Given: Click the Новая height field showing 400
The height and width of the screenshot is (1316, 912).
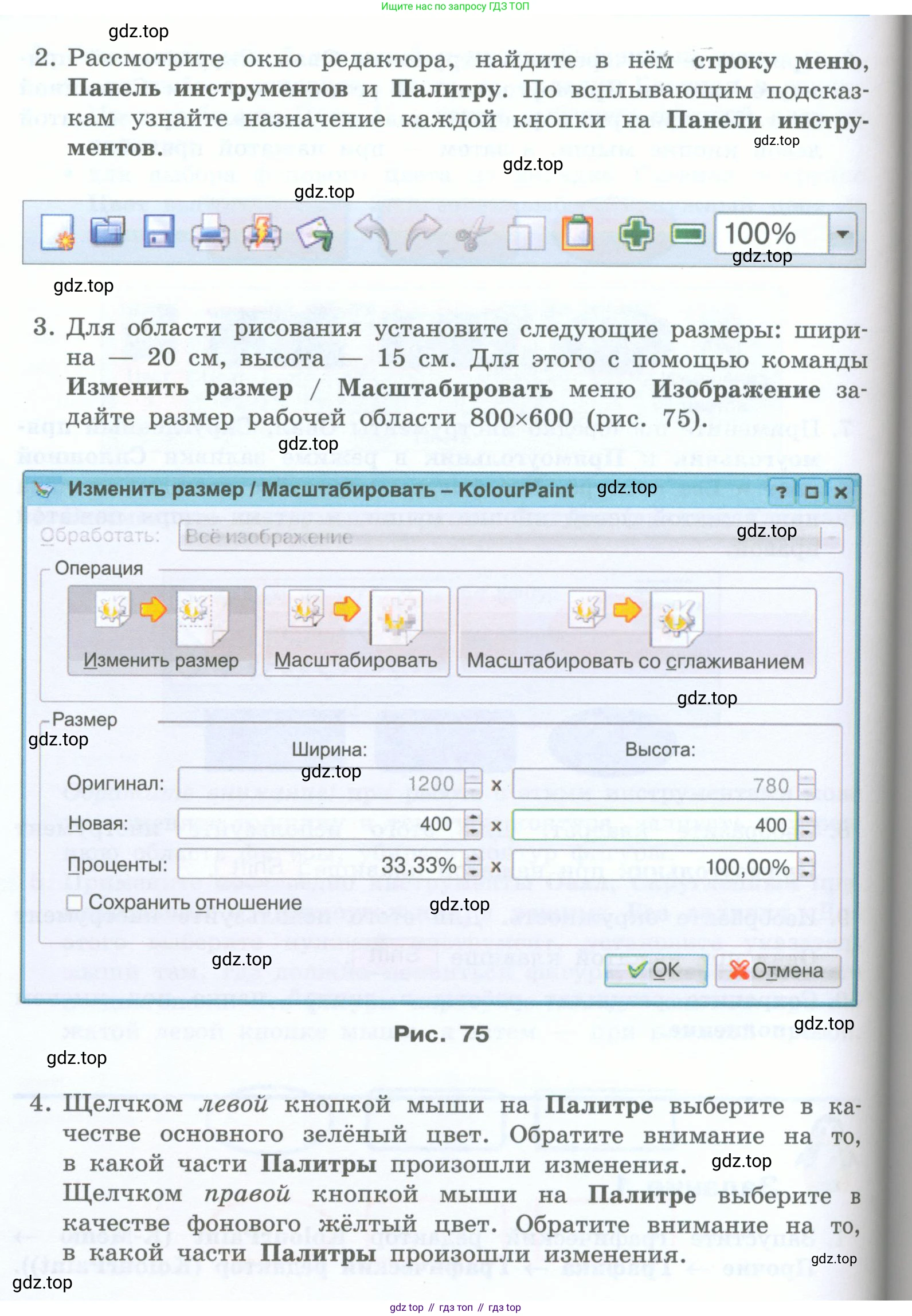Looking at the screenshot, I should click(655, 825).
